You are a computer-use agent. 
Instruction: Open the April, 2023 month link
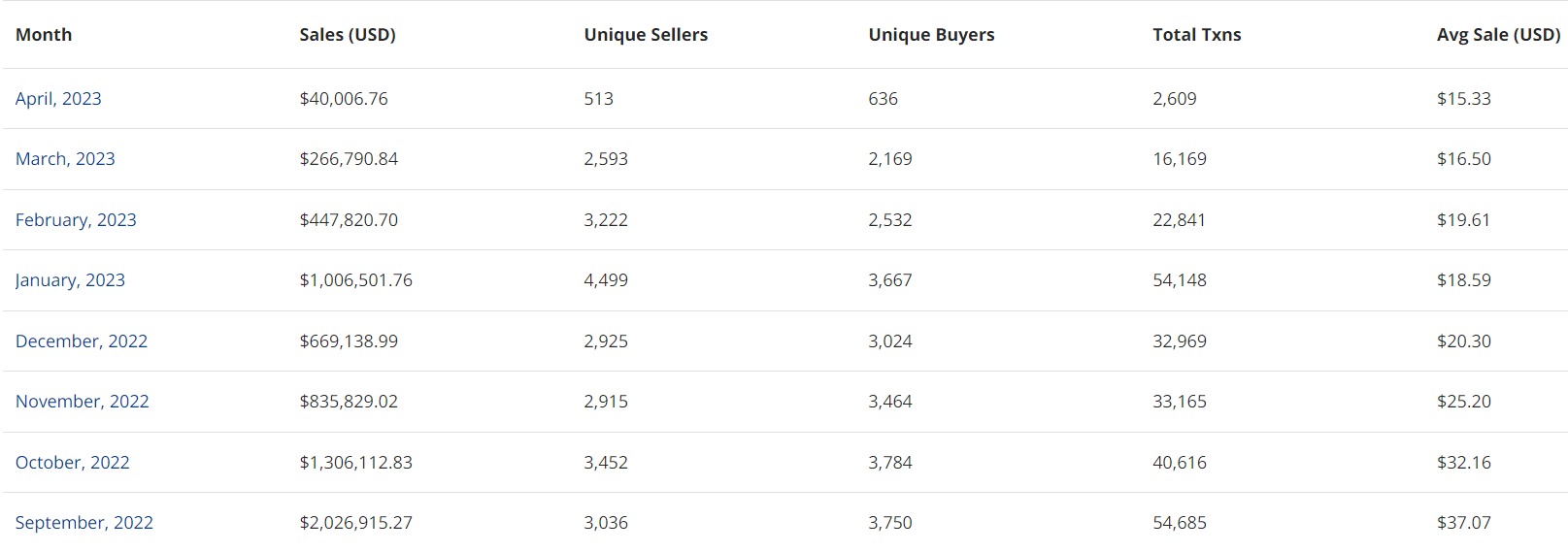(58, 99)
